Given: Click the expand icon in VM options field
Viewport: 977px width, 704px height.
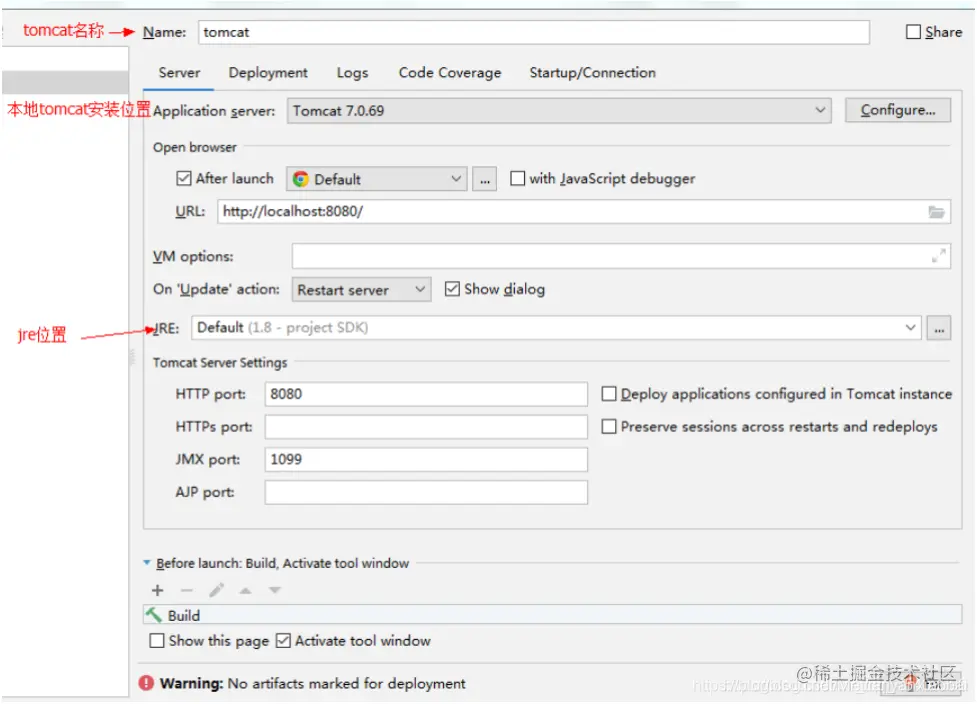Looking at the screenshot, I should 938,255.
